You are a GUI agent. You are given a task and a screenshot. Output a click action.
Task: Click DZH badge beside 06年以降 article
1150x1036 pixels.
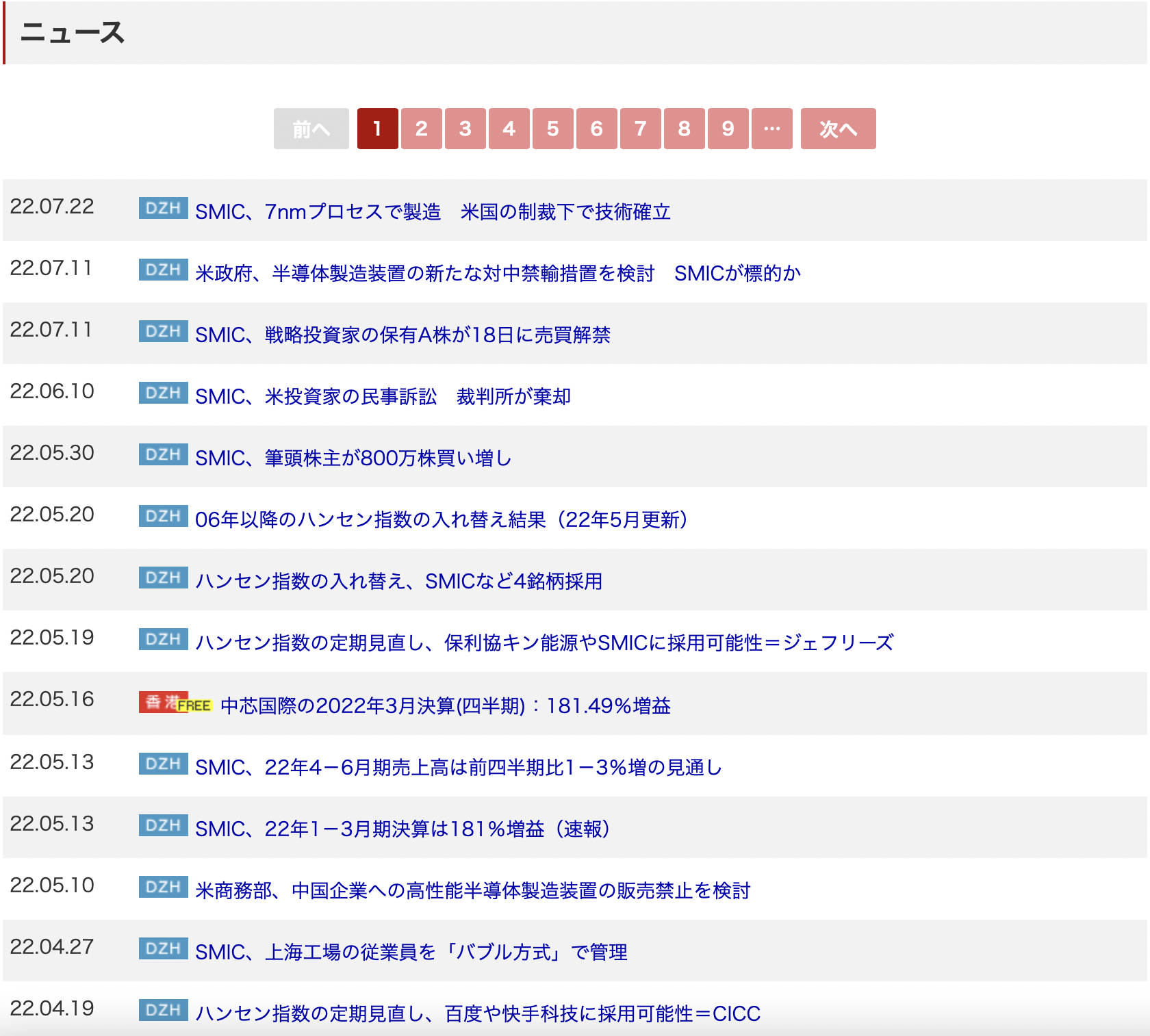[x=163, y=516]
